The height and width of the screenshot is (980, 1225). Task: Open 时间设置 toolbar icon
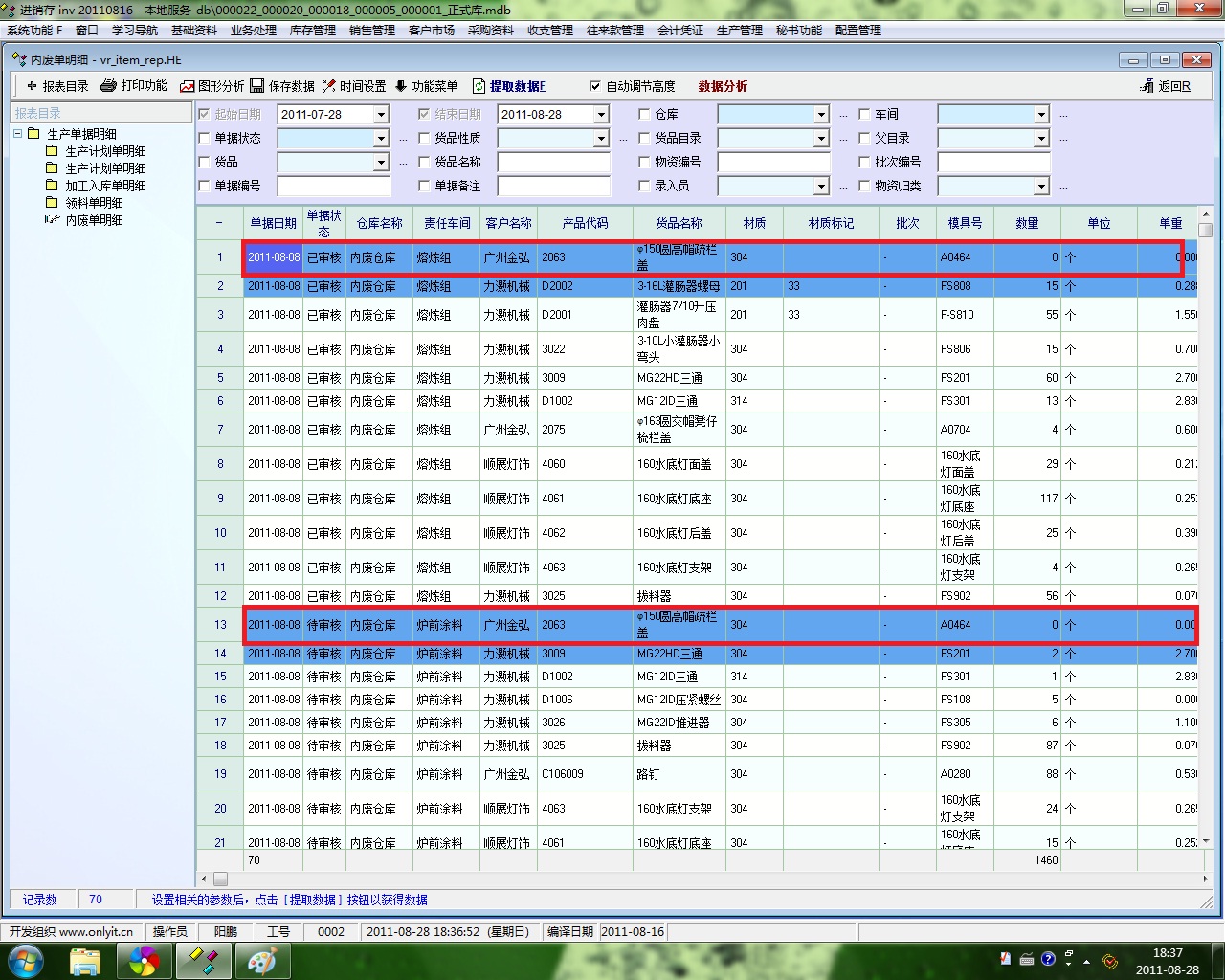click(329, 86)
